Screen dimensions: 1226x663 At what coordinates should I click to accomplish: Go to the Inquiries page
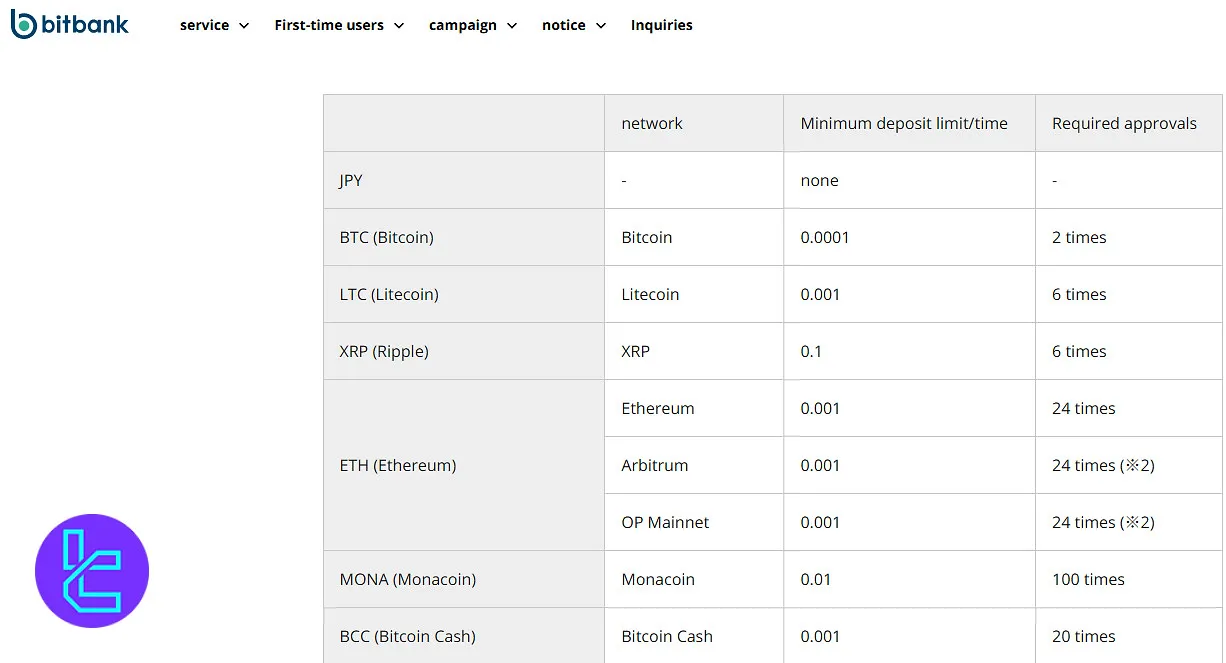pos(661,25)
